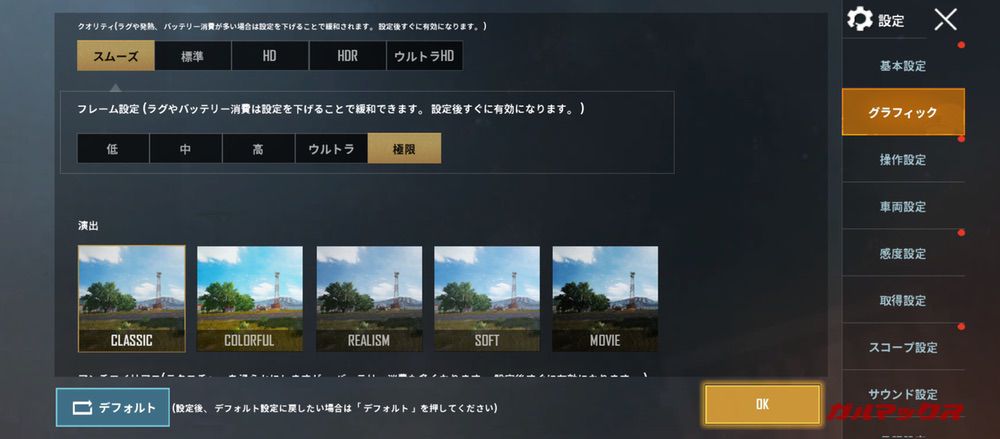Select スムーズ graphics quality

(x=115, y=56)
